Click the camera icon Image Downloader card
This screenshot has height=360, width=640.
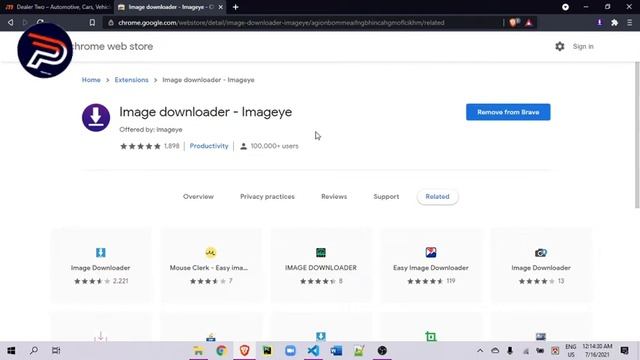541,253
